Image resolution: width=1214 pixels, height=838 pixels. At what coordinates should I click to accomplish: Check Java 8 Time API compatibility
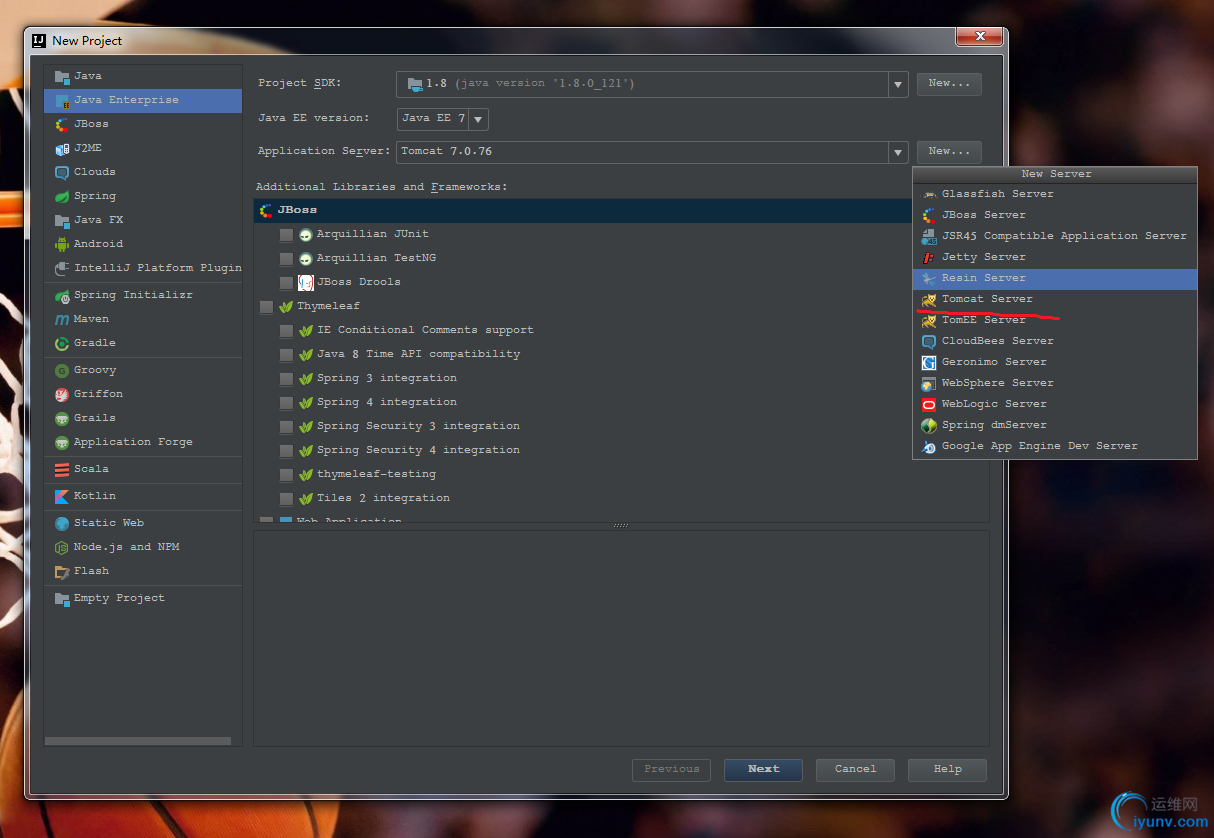tap(287, 355)
